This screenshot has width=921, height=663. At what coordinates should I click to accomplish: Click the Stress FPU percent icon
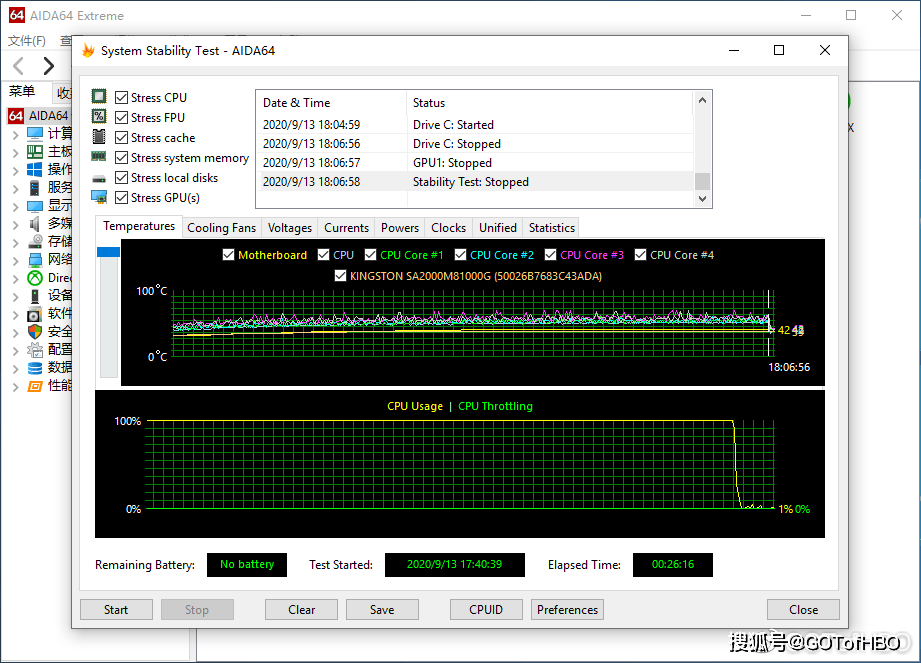pyautogui.click(x=99, y=116)
